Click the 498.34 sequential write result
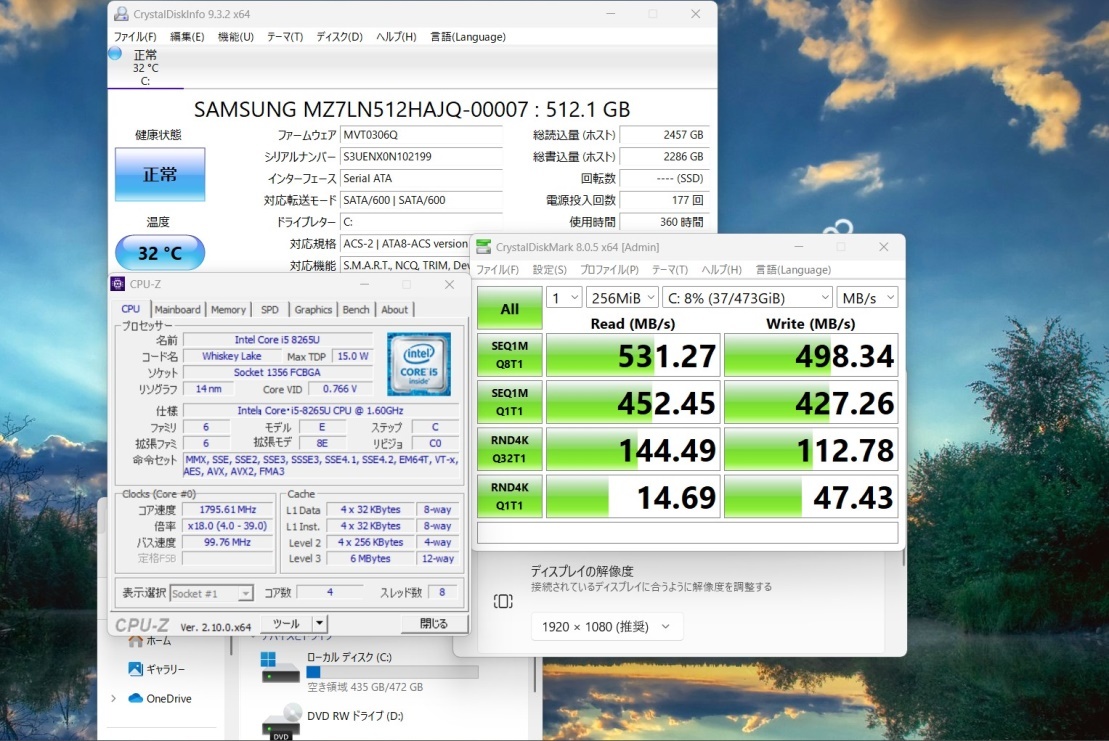The height and width of the screenshot is (741, 1109). [811, 355]
